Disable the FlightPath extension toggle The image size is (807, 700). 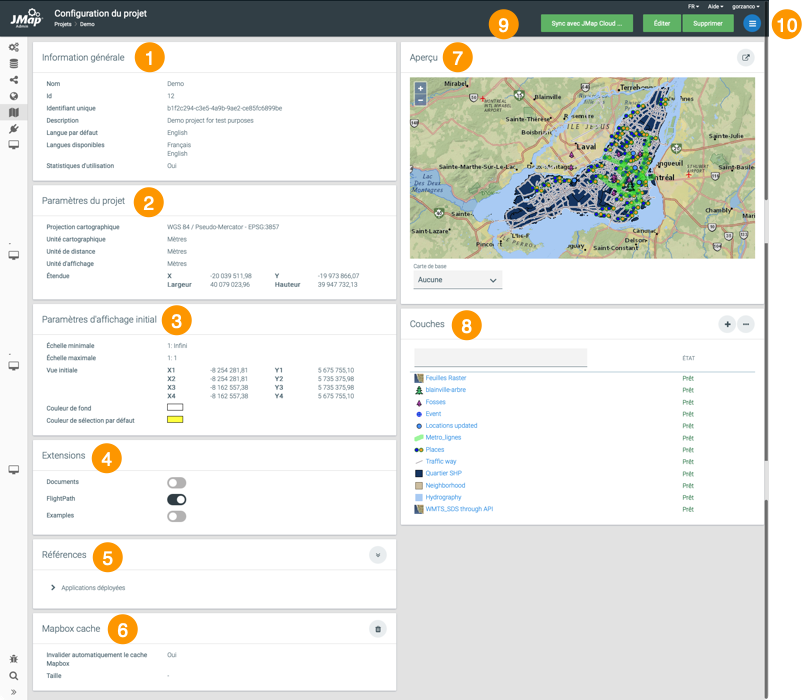coord(176,499)
